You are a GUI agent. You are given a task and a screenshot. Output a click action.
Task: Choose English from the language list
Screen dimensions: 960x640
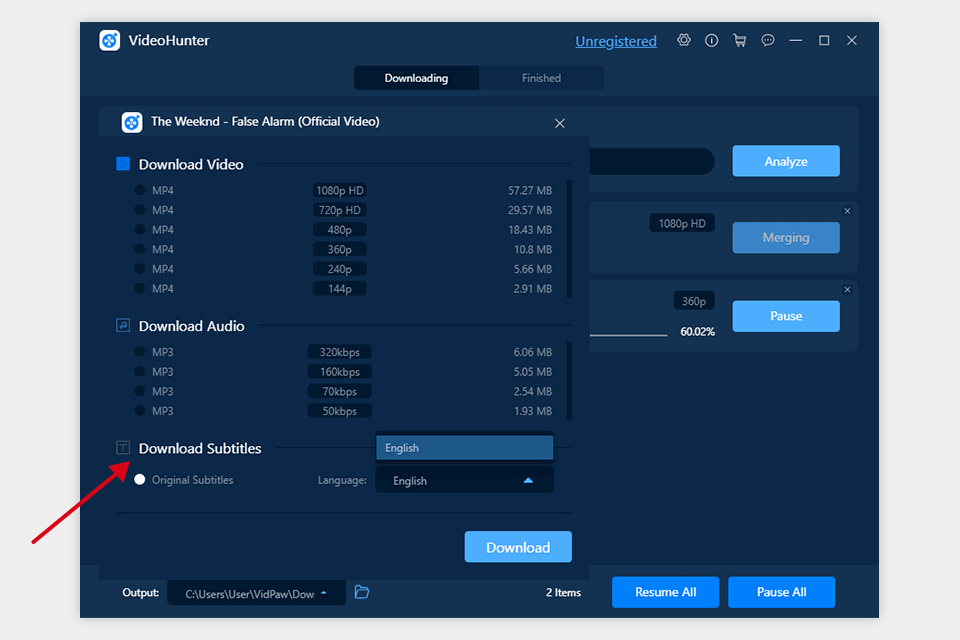pos(464,447)
